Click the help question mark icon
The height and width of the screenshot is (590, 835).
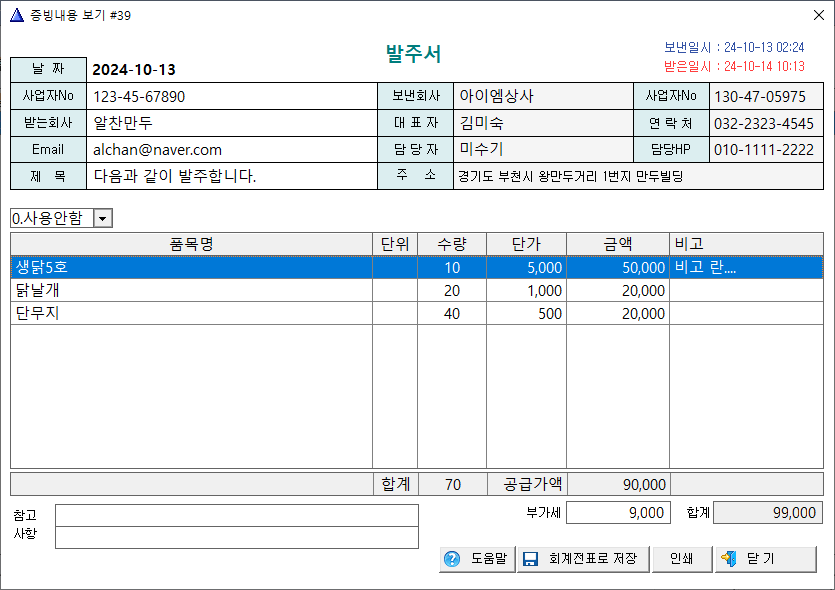[x=452, y=559]
